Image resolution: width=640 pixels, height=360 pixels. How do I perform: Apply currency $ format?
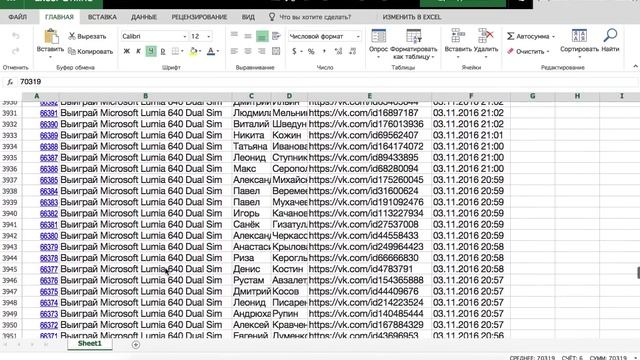pos(294,51)
